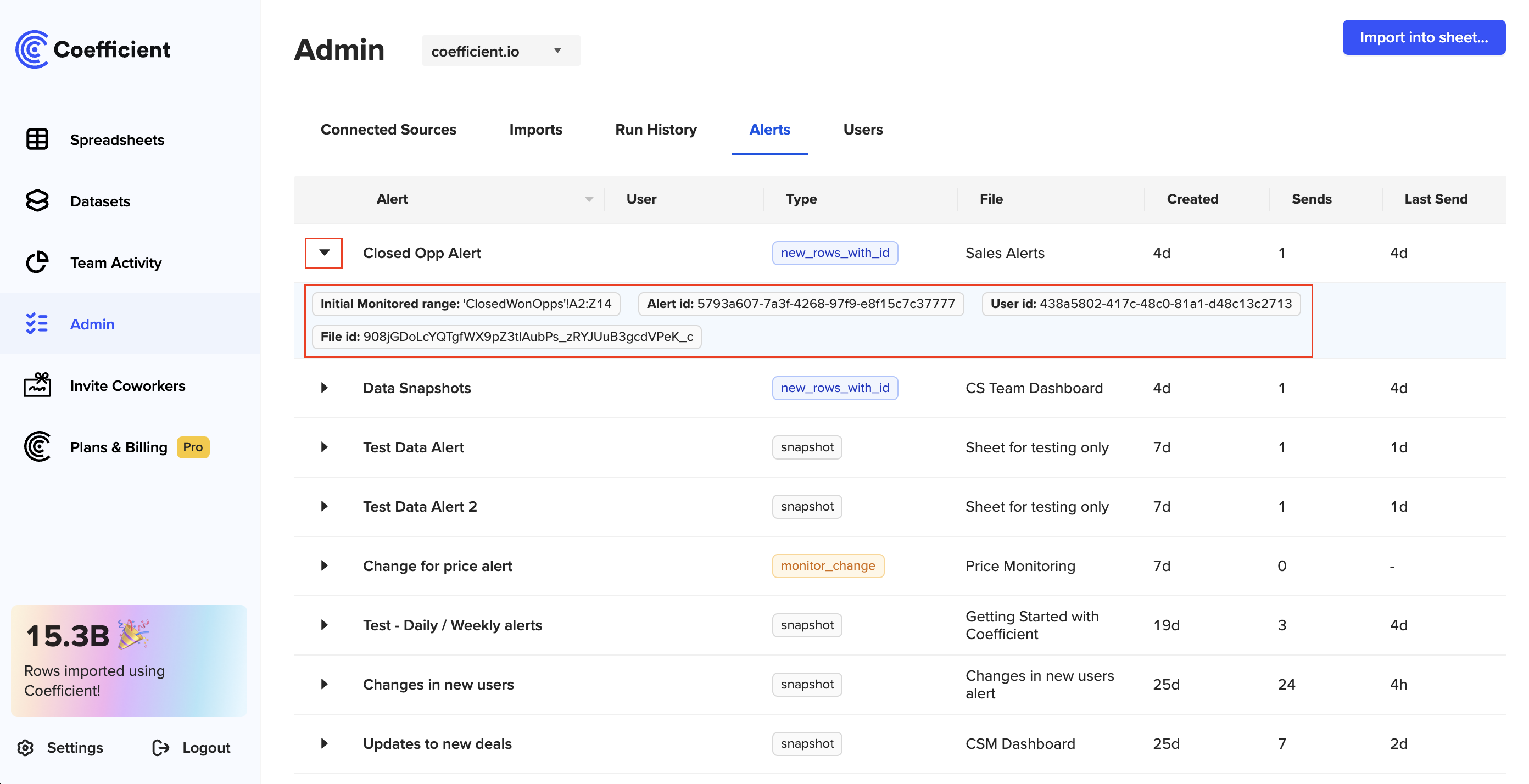Click the monitor_change type tag

pyautogui.click(x=828, y=566)
